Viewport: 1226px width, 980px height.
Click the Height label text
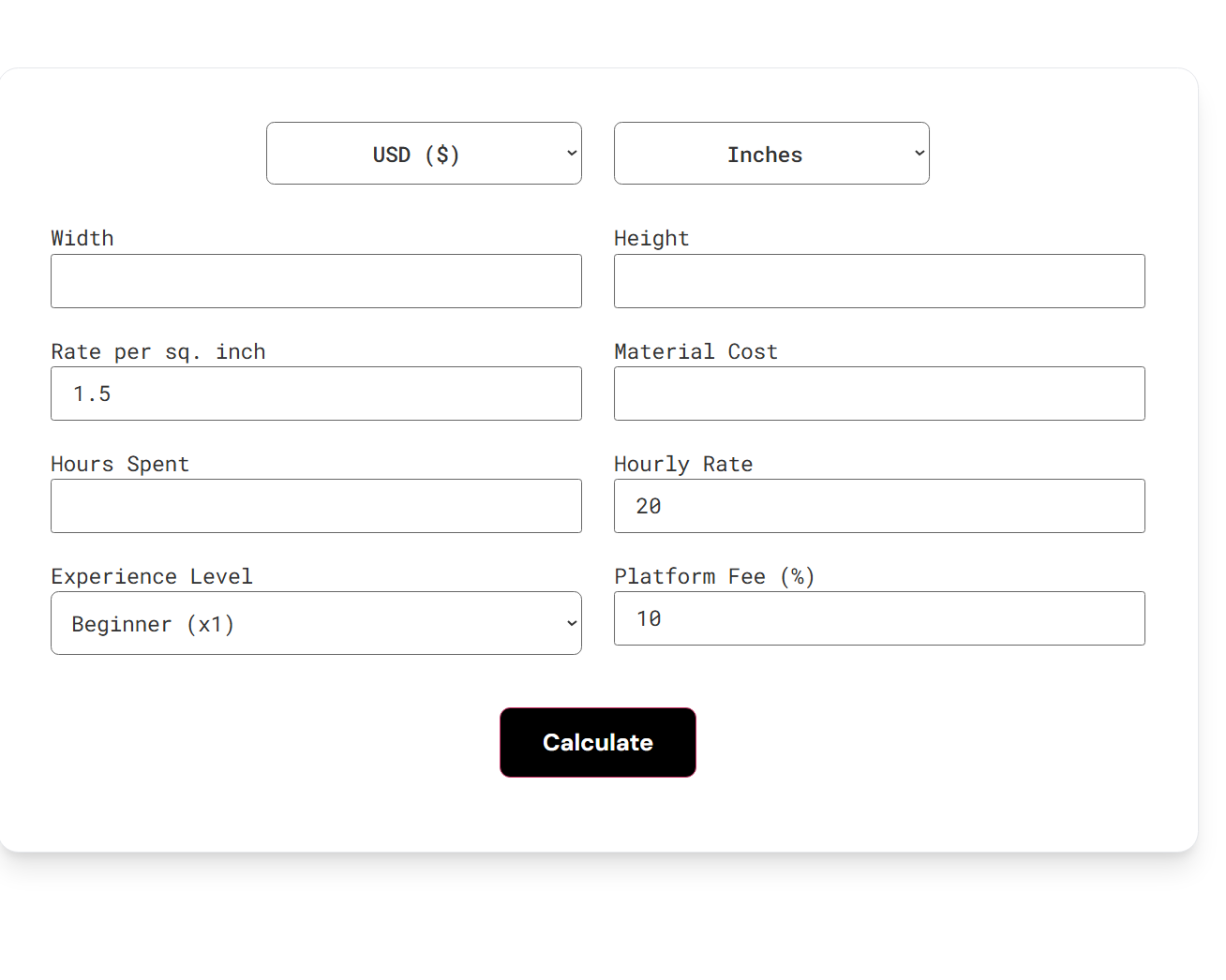(651, 239)
